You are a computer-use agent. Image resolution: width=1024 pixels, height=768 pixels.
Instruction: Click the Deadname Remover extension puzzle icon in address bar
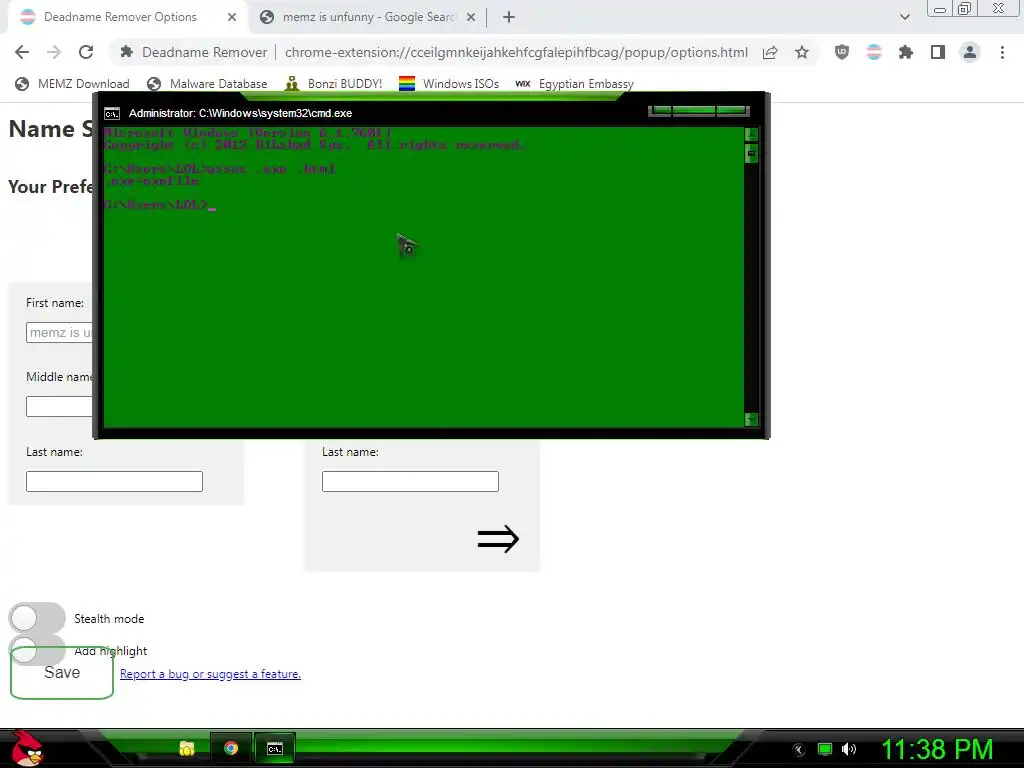click(x=127, y=52)
